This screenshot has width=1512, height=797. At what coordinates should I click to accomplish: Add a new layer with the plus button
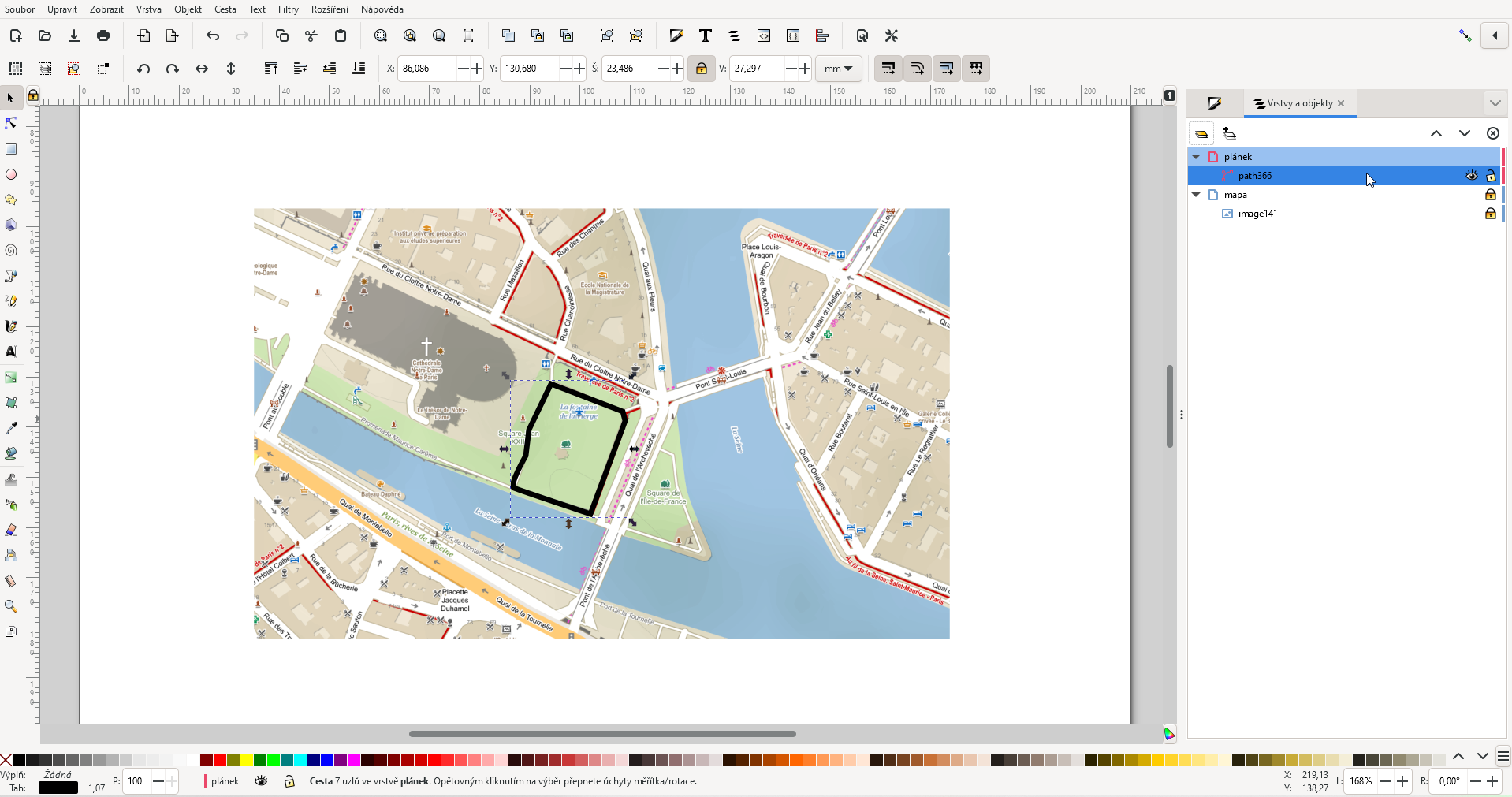[x=1230, y=133]
